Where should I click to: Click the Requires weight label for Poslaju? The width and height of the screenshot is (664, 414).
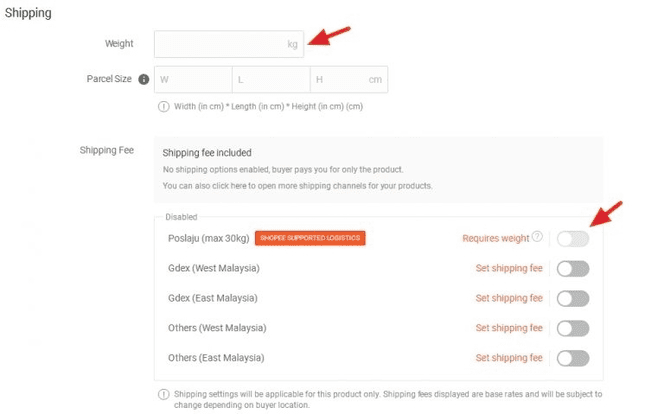[495, 238]
